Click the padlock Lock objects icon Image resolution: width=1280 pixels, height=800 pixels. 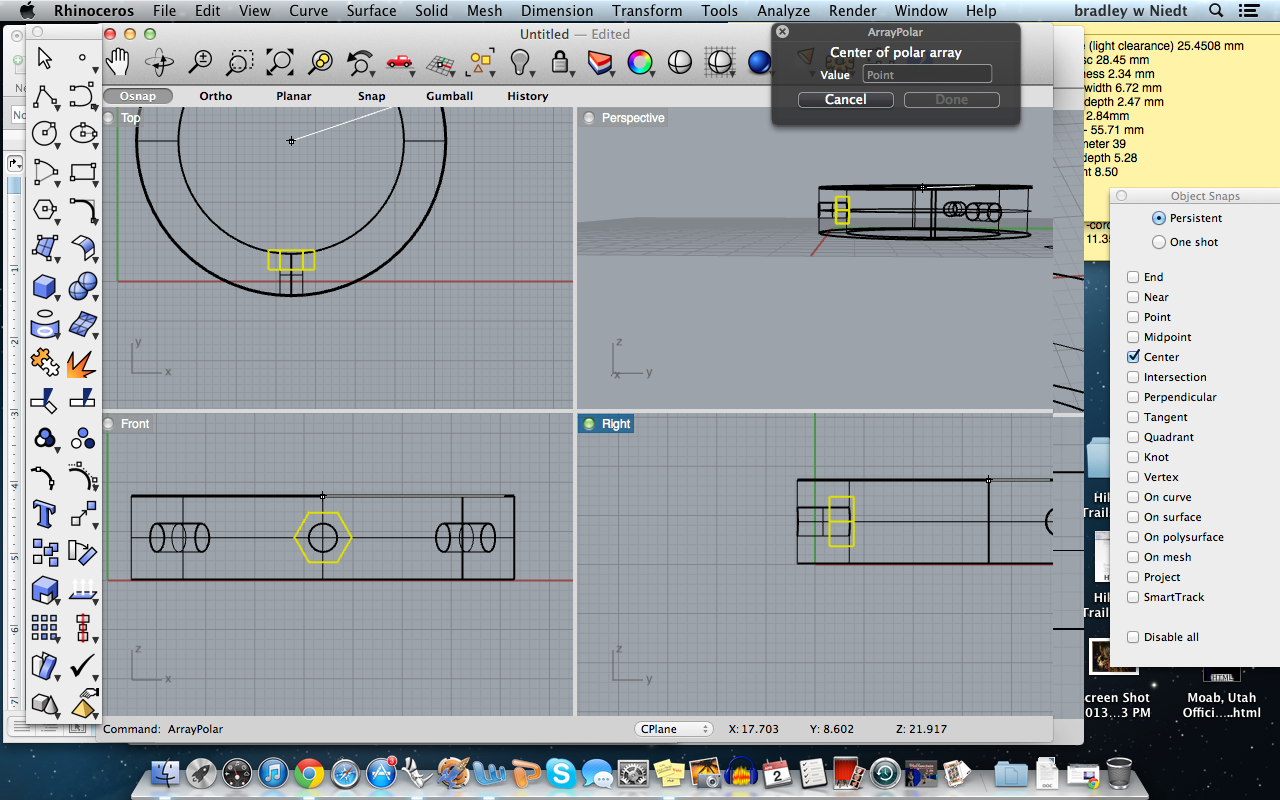pos(559,62)
